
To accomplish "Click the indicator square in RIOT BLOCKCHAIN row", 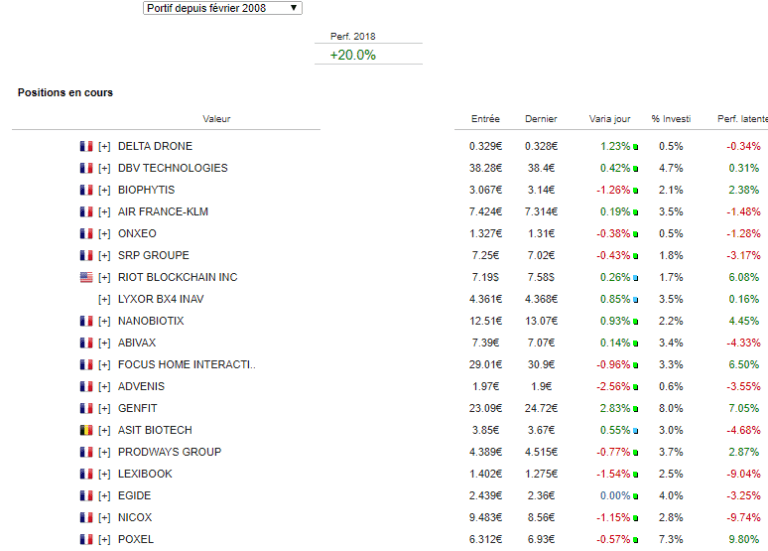I will 635,278.
